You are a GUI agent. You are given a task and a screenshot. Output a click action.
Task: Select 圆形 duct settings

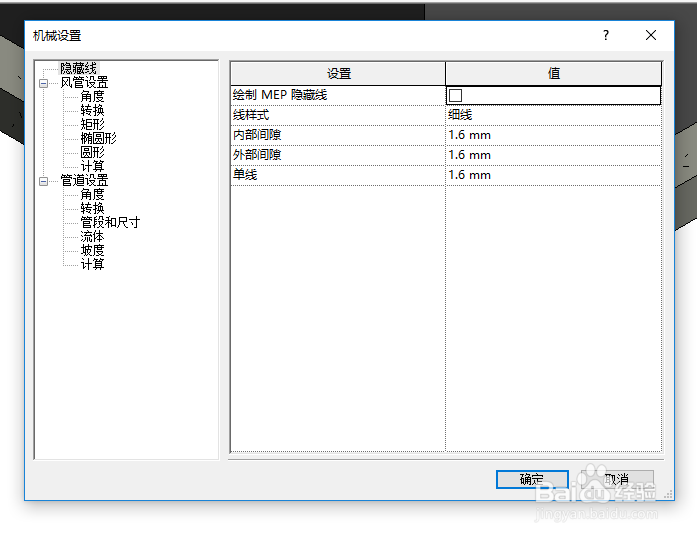[92, 152]
